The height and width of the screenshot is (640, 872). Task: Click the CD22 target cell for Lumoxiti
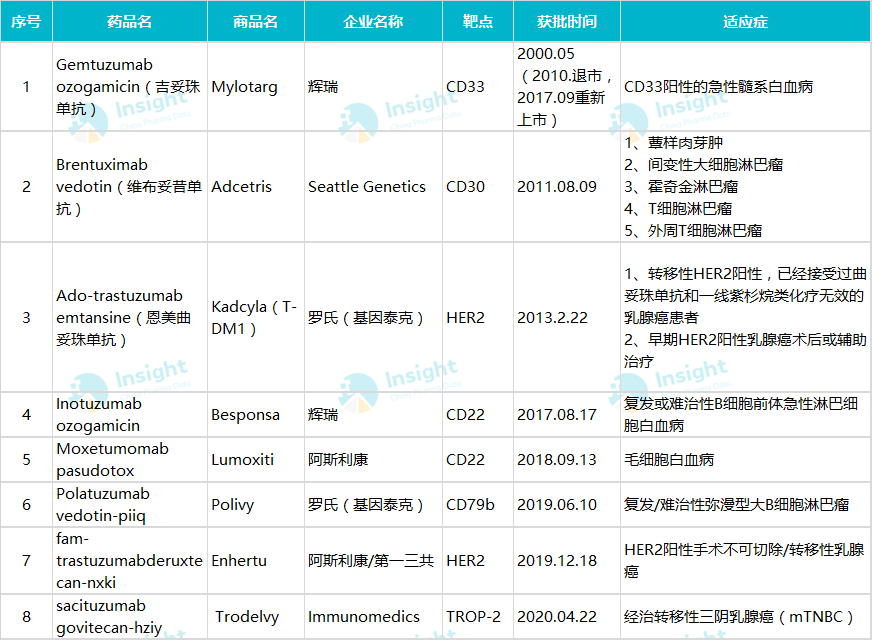(x=478, y=460)
